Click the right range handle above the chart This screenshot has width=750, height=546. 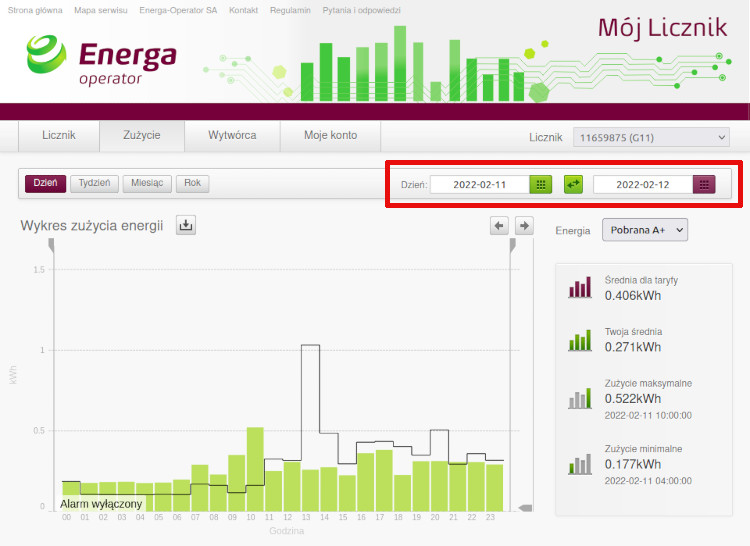(x=512, y=246)
